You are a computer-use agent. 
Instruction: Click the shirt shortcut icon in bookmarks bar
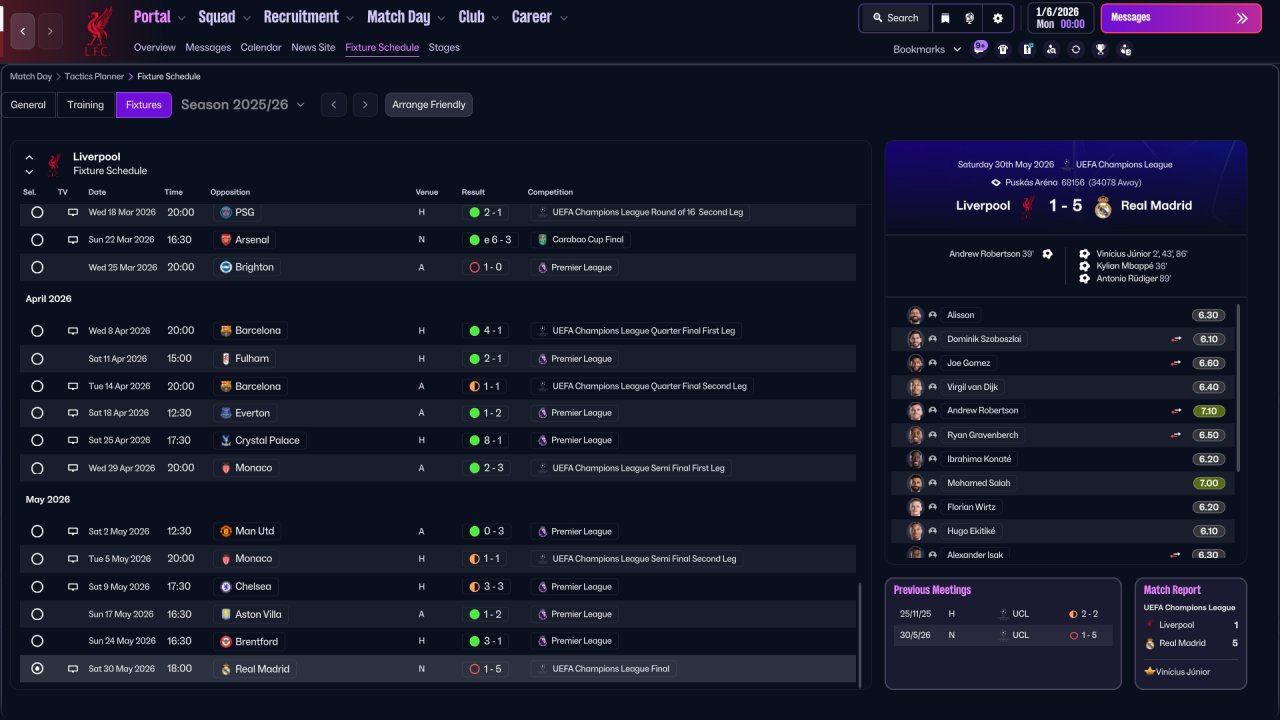coord(1003,49)
